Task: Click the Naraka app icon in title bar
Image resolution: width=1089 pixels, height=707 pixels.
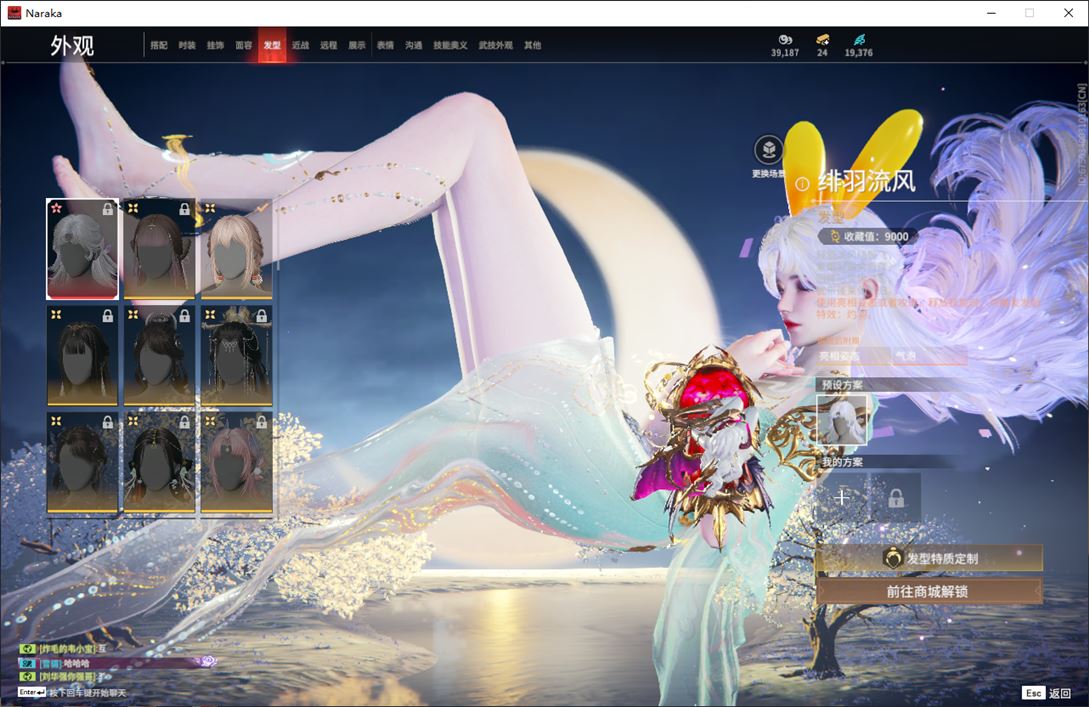Action: tap(14, 13)
